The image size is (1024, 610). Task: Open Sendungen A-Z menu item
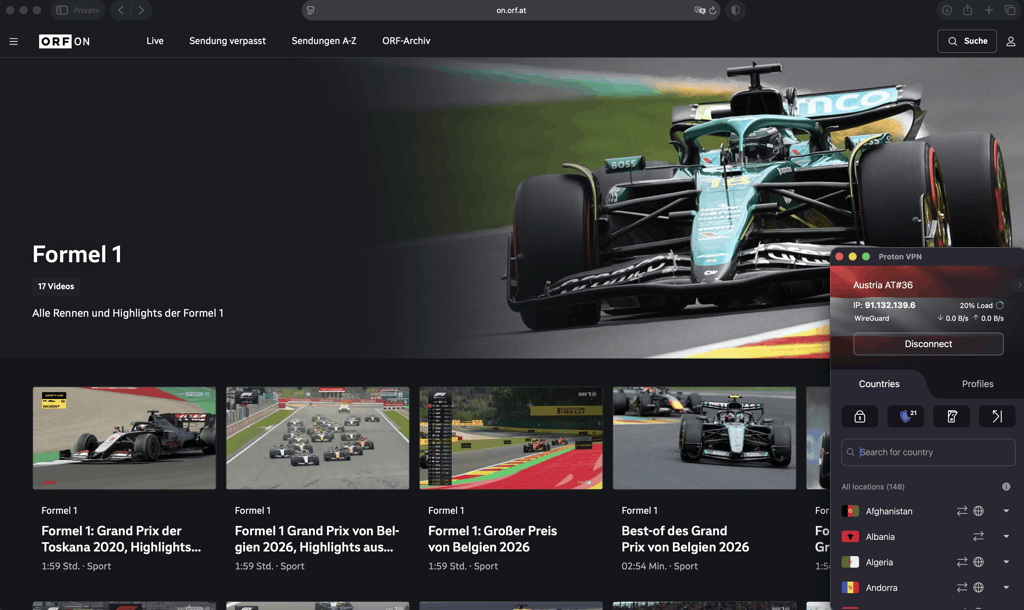(324, 40)
